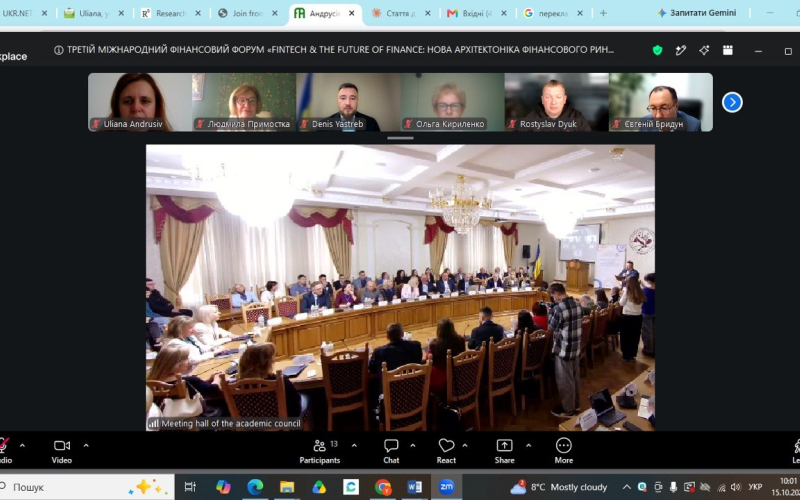Screen dimensions: 800x500
Task: Expand audio options arrow
Action: point(22,445)
